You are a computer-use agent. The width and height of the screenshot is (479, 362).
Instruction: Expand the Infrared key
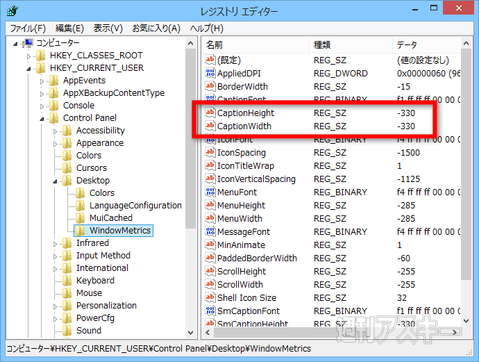55,244
